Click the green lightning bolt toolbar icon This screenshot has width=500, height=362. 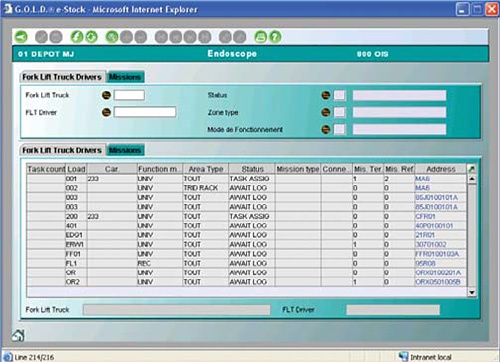pyautogui.click(x=77, y=37)
